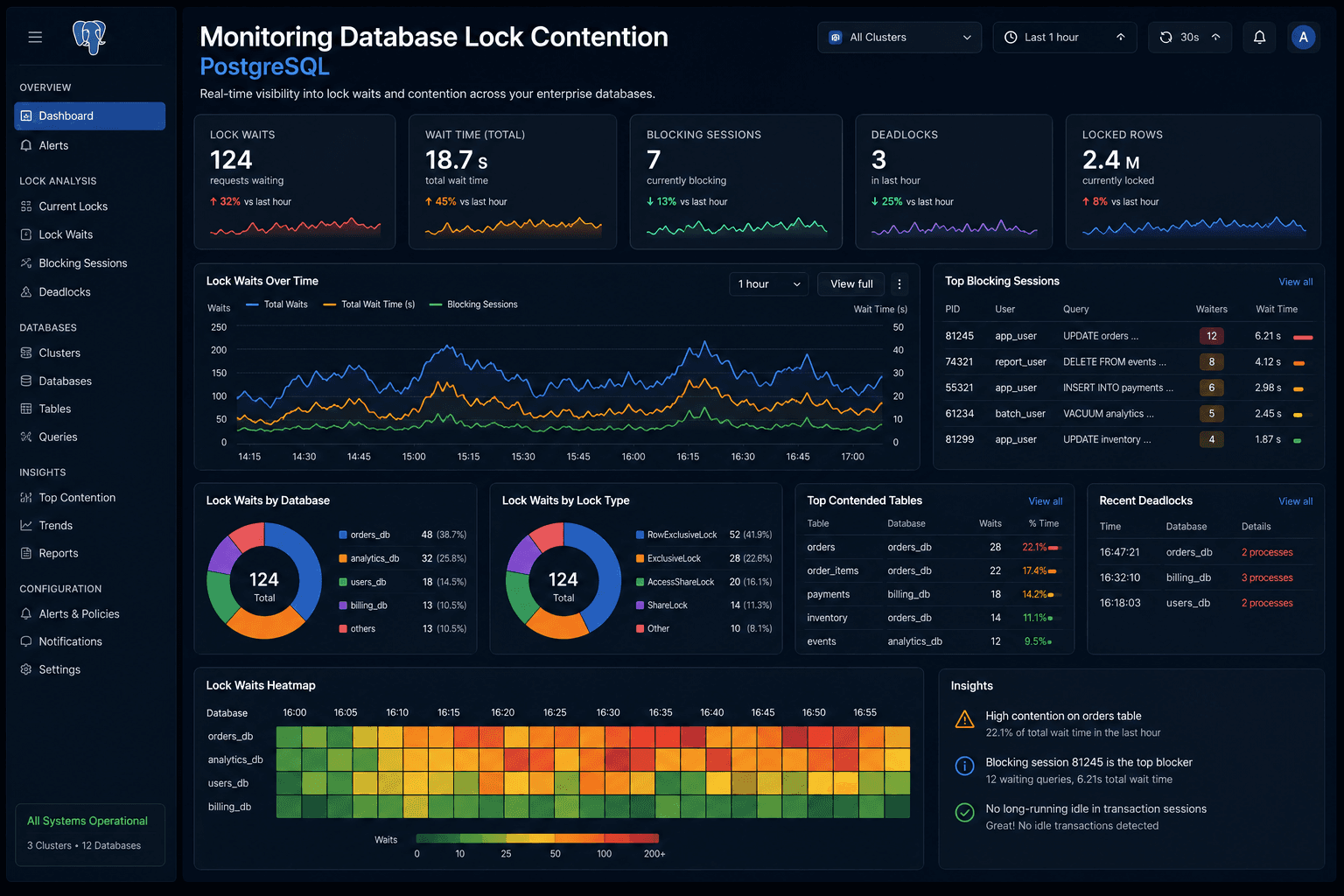
Task: Toggle the analytics_db legend entry in the donut chart
Action: pyautogui.click(x=368, y=558)
